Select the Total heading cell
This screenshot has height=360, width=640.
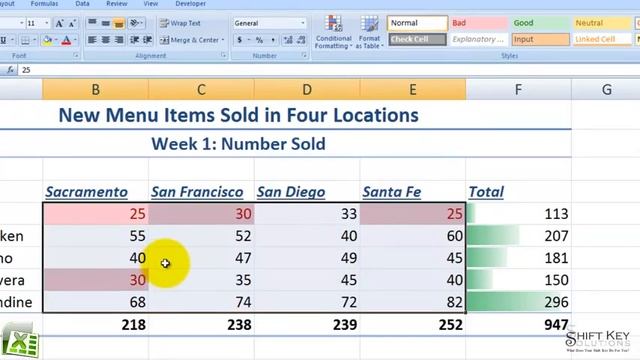518,191
